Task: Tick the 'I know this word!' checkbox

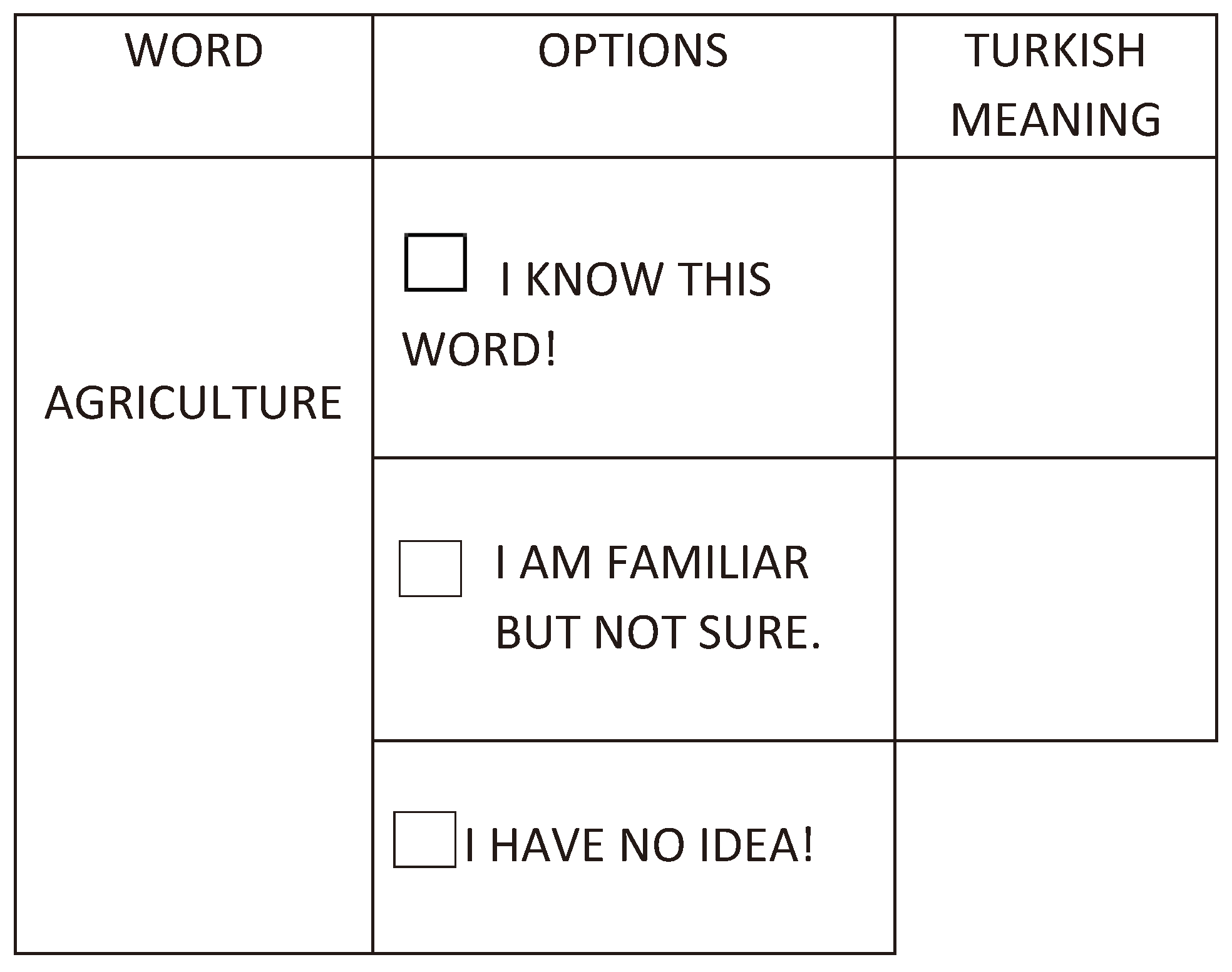Action: pos(435,262)
